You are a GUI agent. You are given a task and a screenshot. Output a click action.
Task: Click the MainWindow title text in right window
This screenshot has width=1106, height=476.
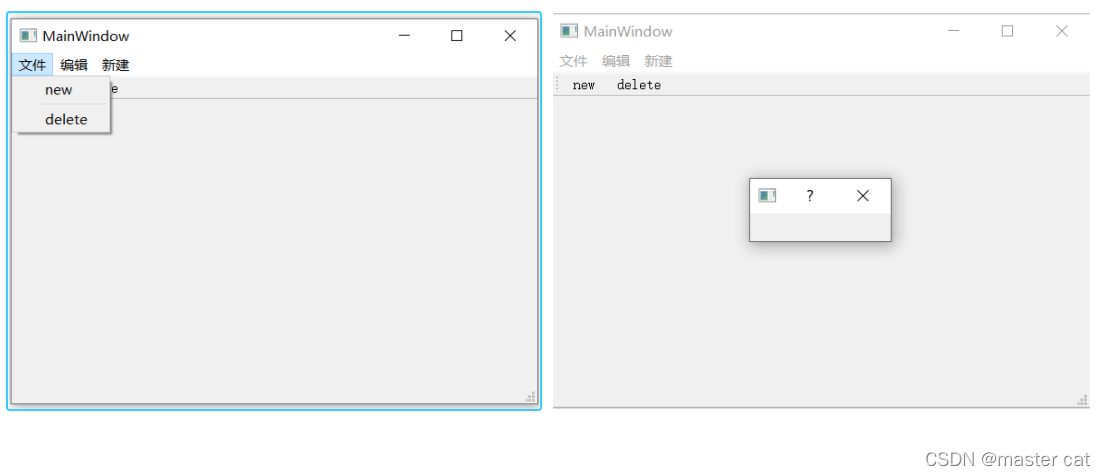point(628,31)
